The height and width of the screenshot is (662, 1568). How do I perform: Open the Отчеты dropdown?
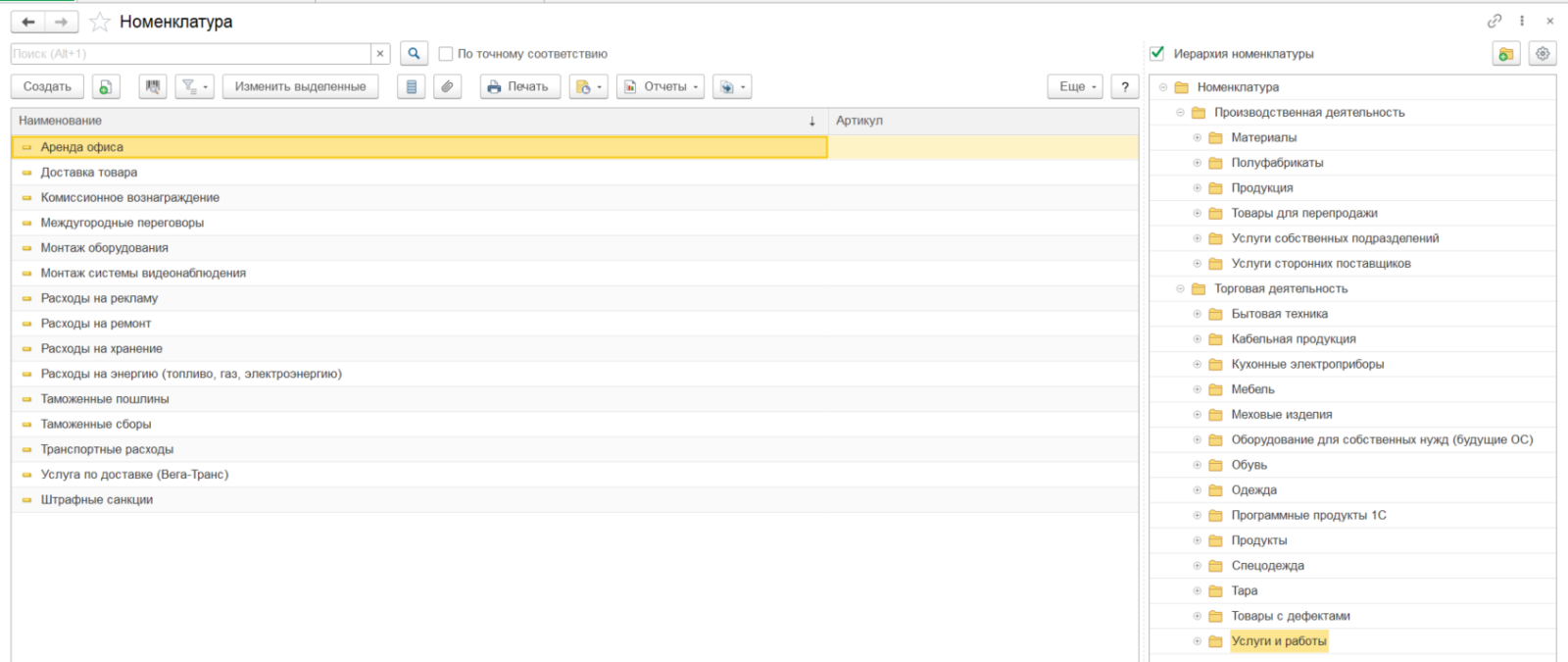pos(660,87)
